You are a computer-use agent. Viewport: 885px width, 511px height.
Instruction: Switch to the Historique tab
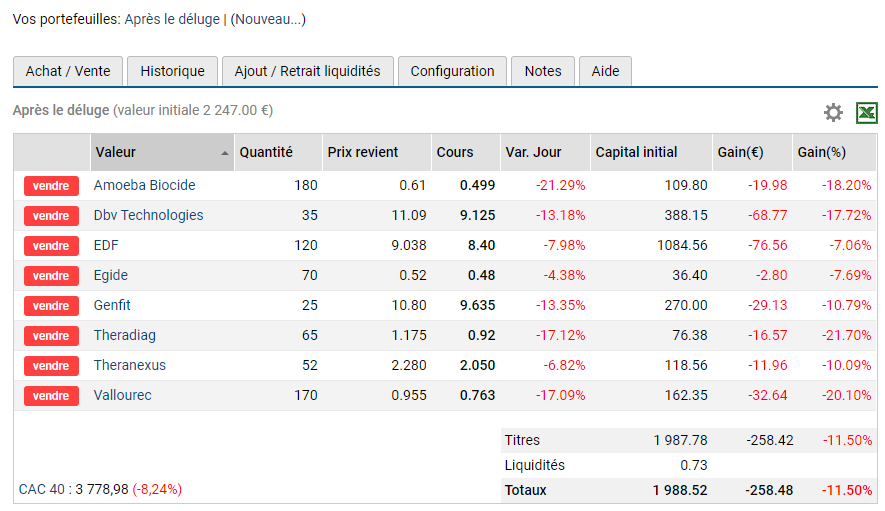point(172,71)
